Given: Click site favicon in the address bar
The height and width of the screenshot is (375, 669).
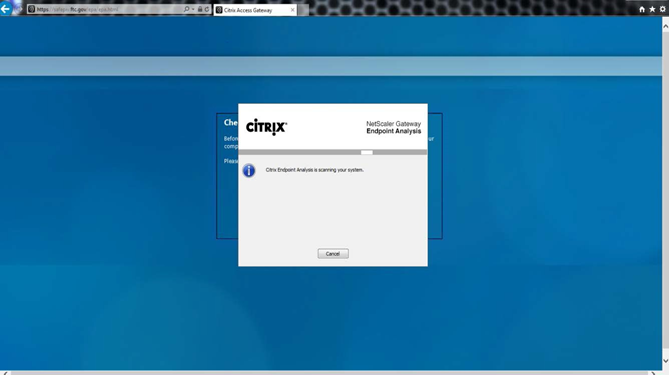Looking at the screenshot, I should 31,9.
